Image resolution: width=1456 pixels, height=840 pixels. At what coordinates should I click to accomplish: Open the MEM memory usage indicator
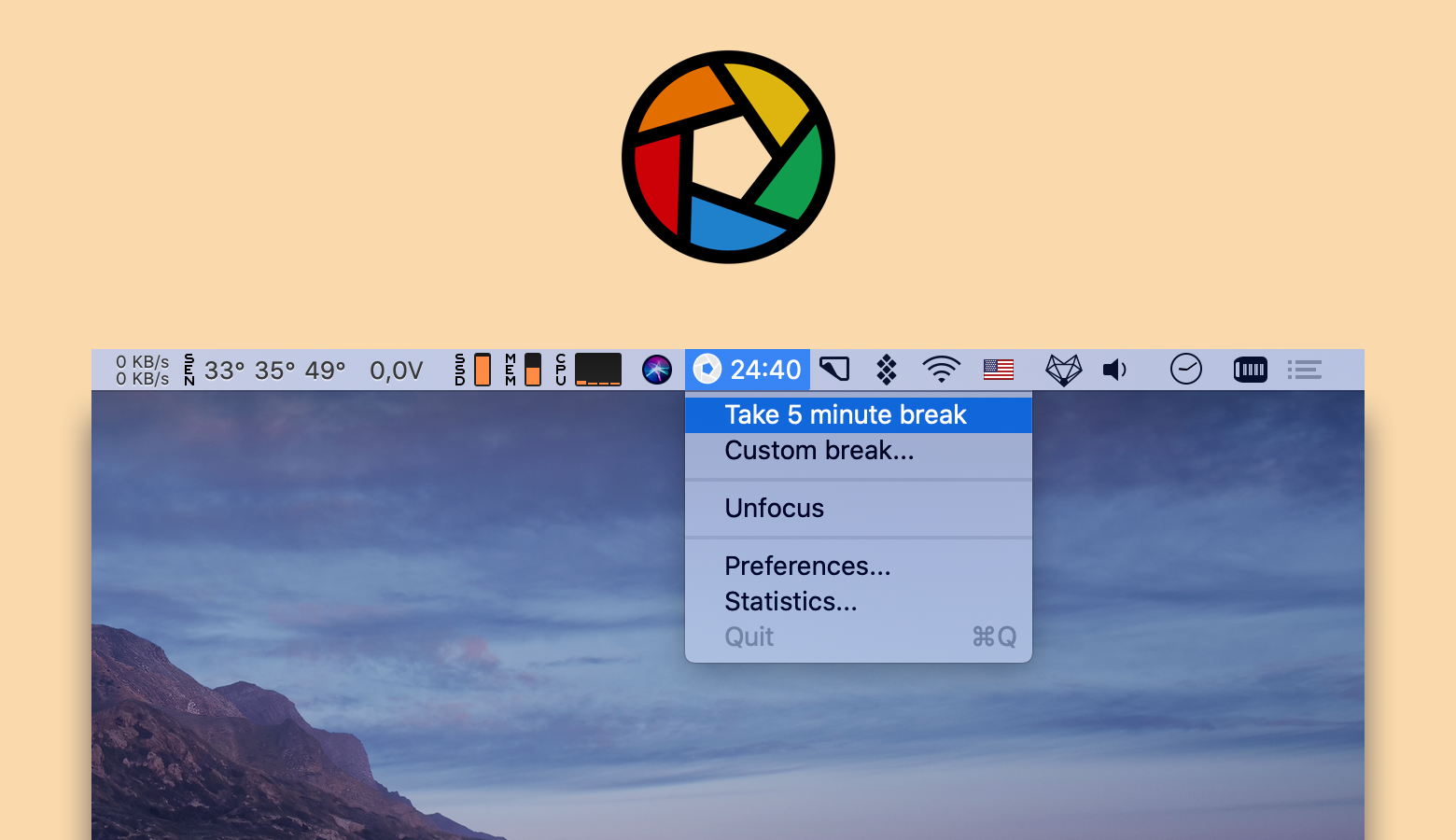pyautogui.click(x=523, y=370)
